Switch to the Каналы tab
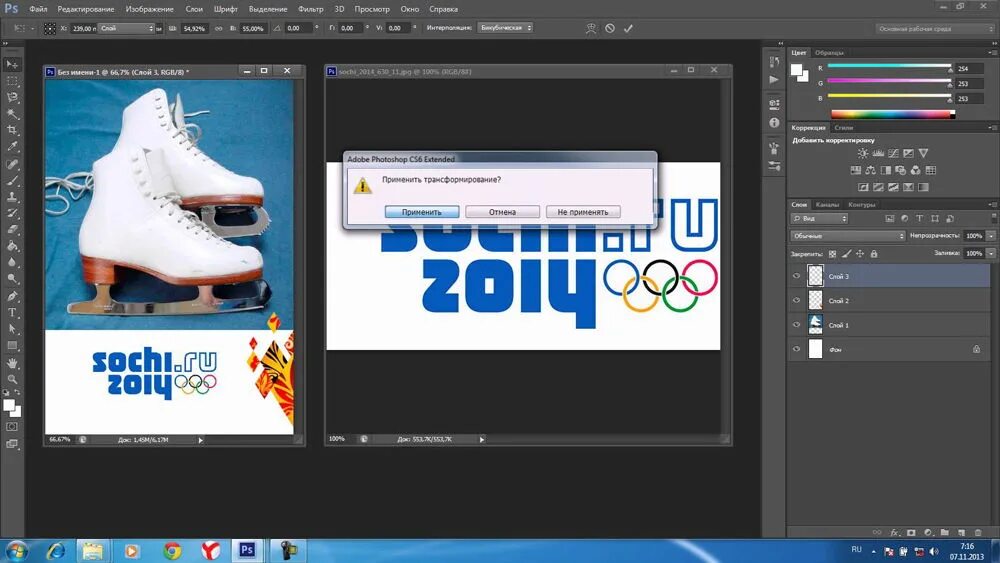Image resolution: width=1000 pixels, height=563 pixels. pos(827,205)
